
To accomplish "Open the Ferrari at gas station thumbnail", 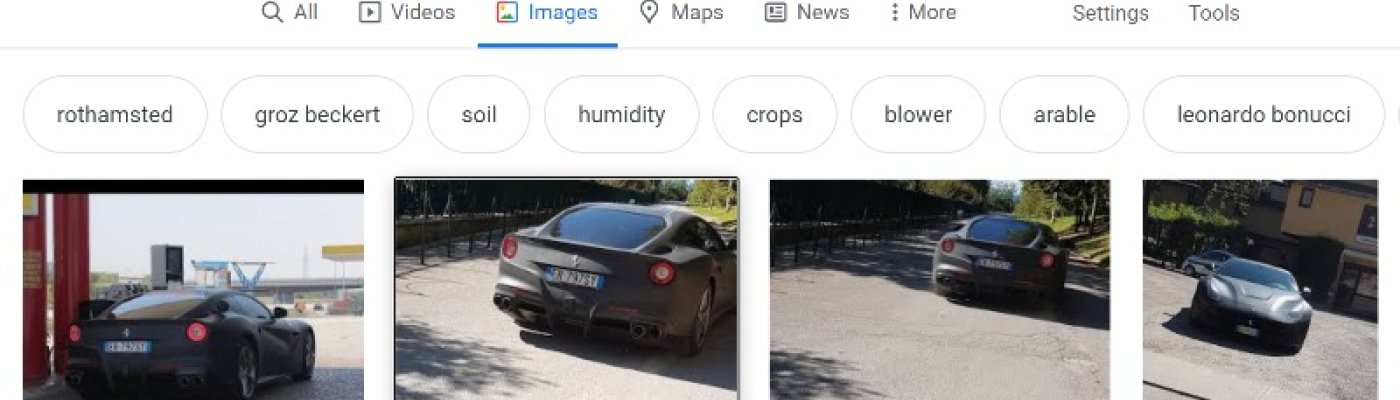I will (x=193, y=290).
